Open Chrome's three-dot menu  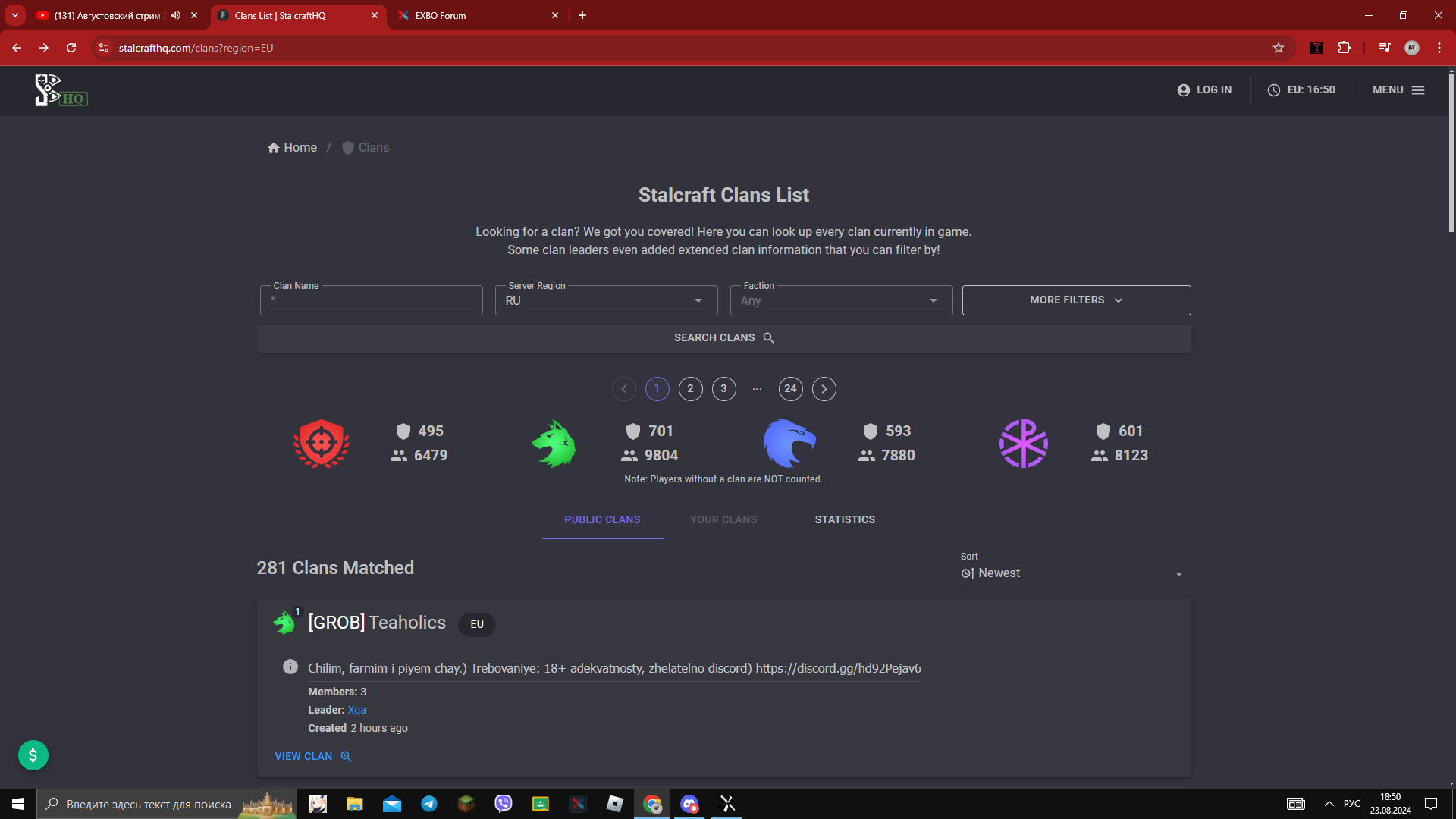click(1439, 48)
